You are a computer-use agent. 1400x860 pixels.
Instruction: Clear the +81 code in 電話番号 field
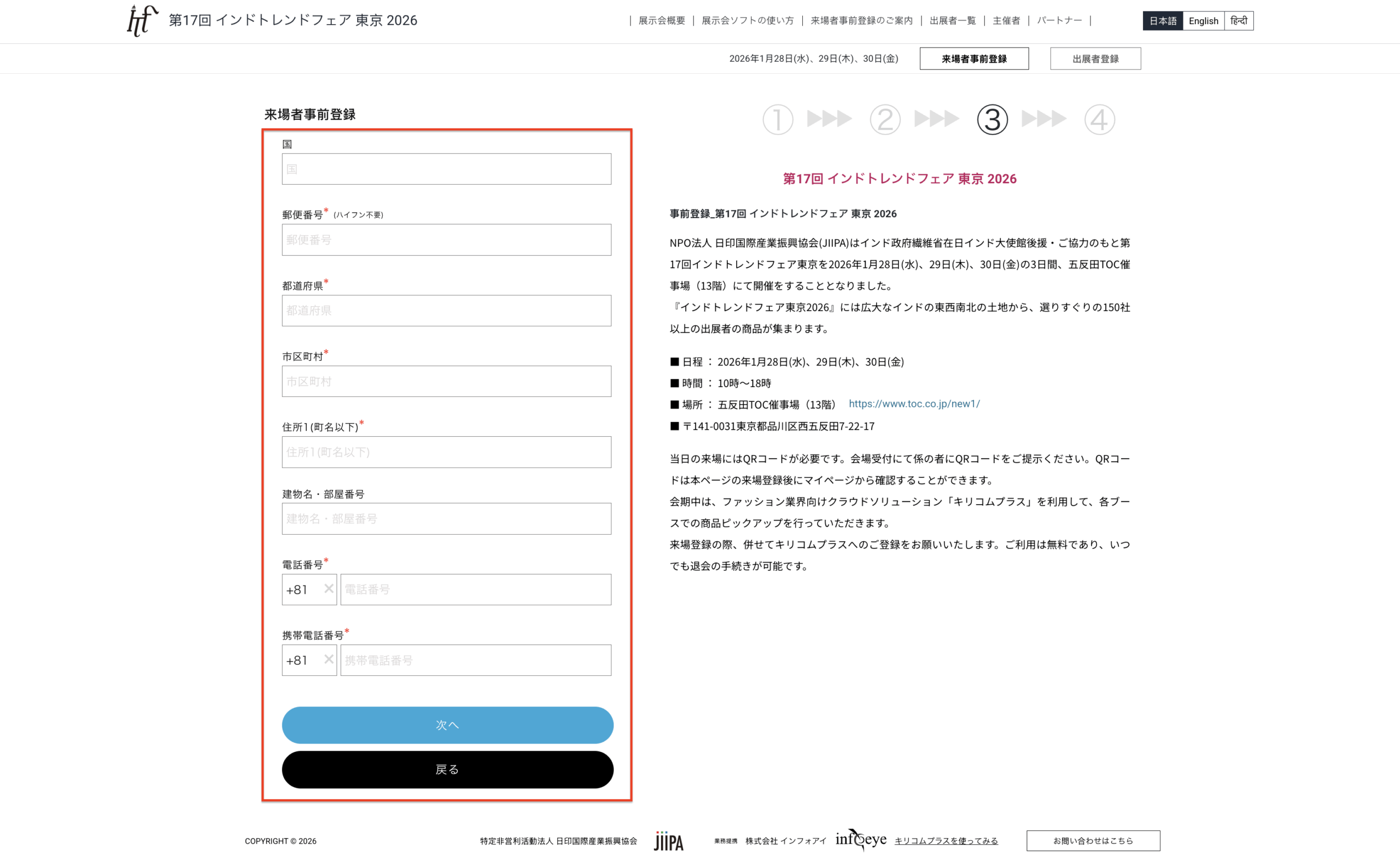(328, 589)
